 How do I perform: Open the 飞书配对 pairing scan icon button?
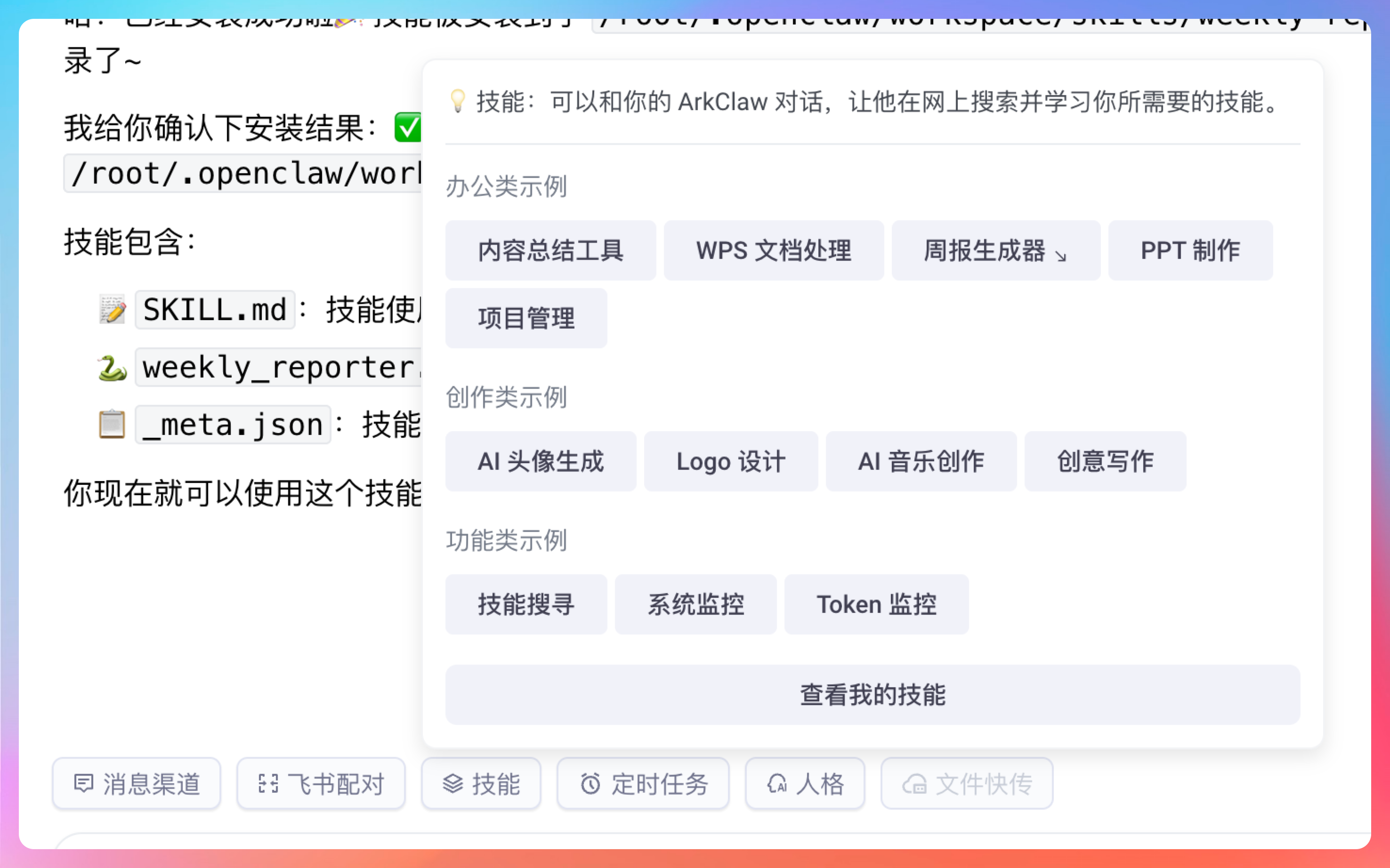coord(321,784)
